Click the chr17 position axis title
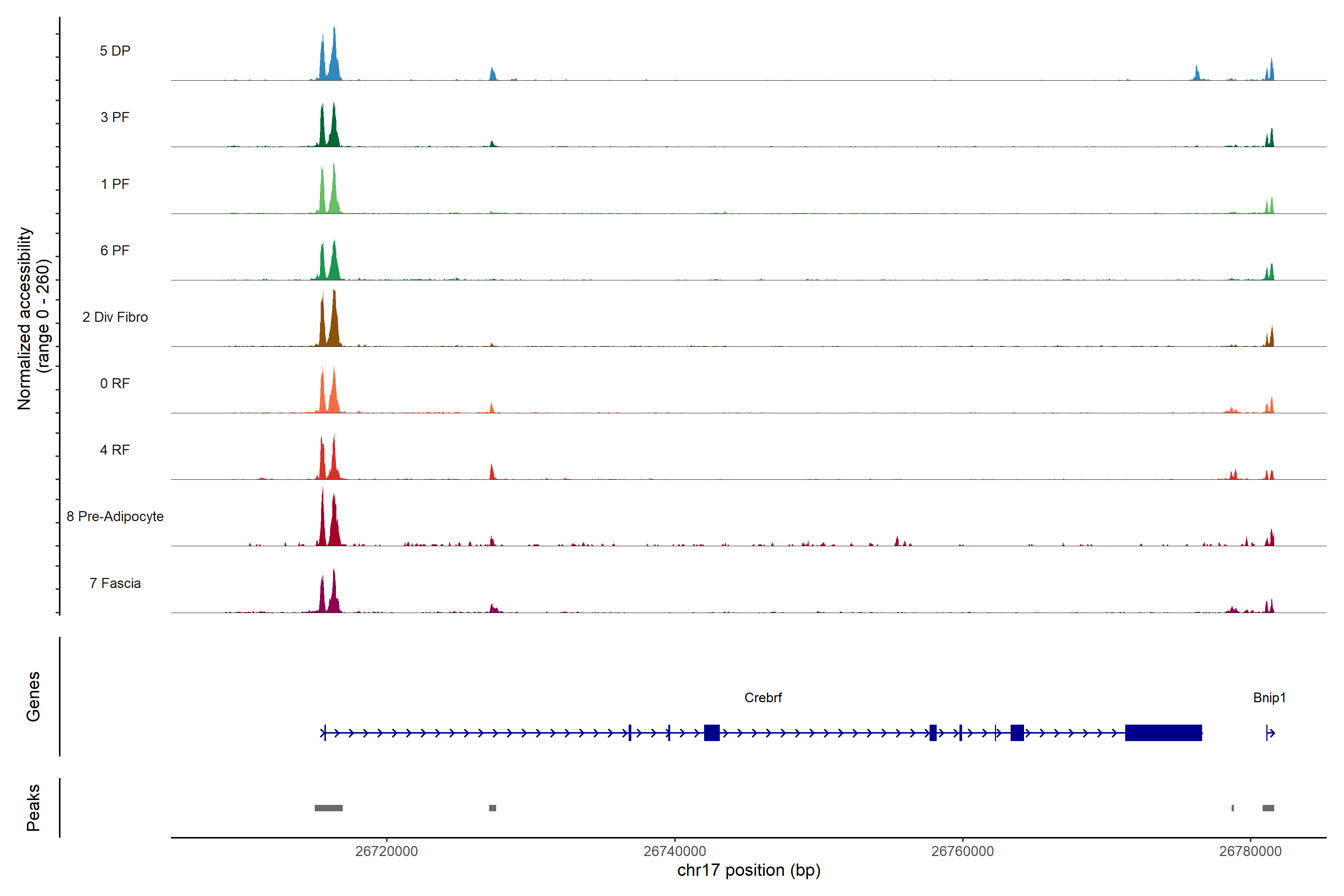The width and height of the screenshot is (1344, 896). pos(749,870)
